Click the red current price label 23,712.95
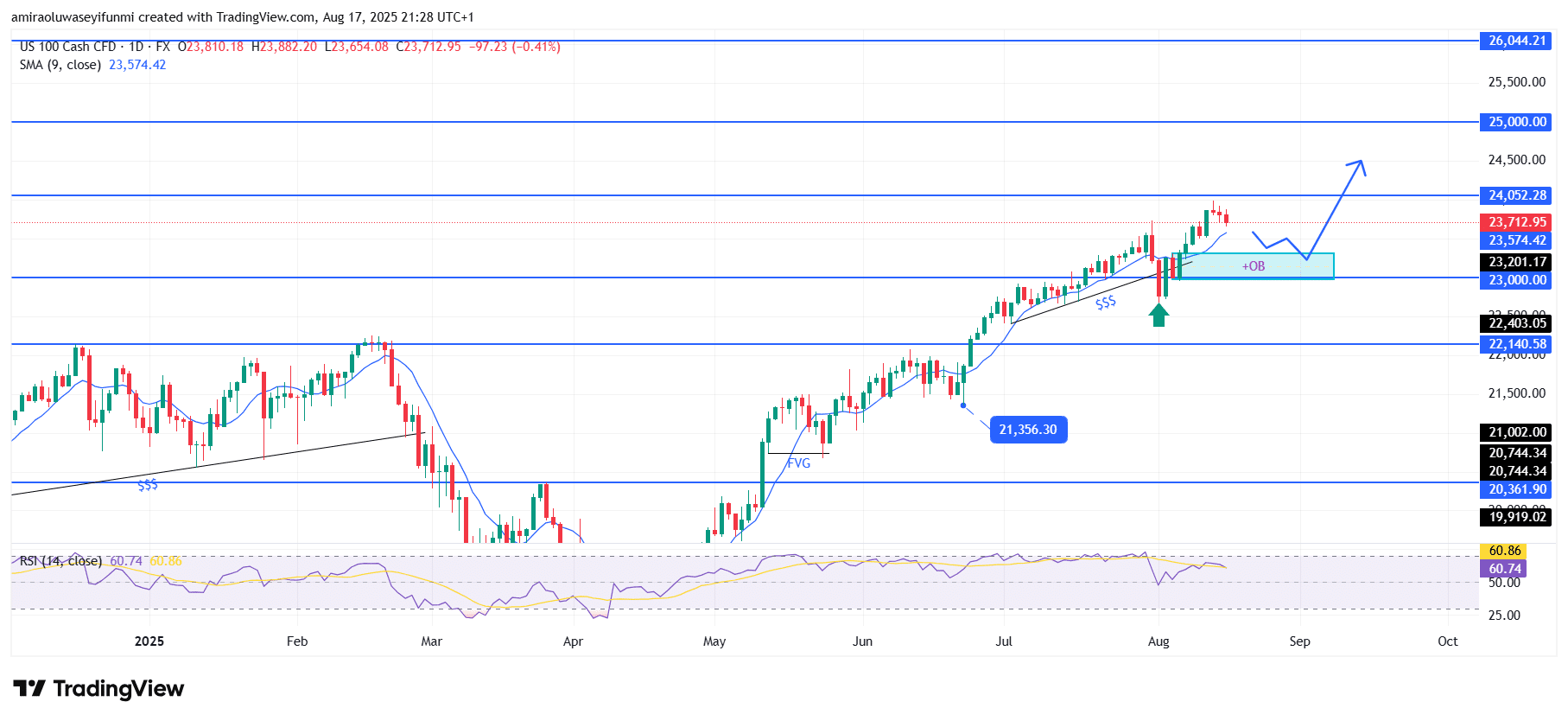Viewport: 1568px width, 721px height. click(x=1516, y=222)
